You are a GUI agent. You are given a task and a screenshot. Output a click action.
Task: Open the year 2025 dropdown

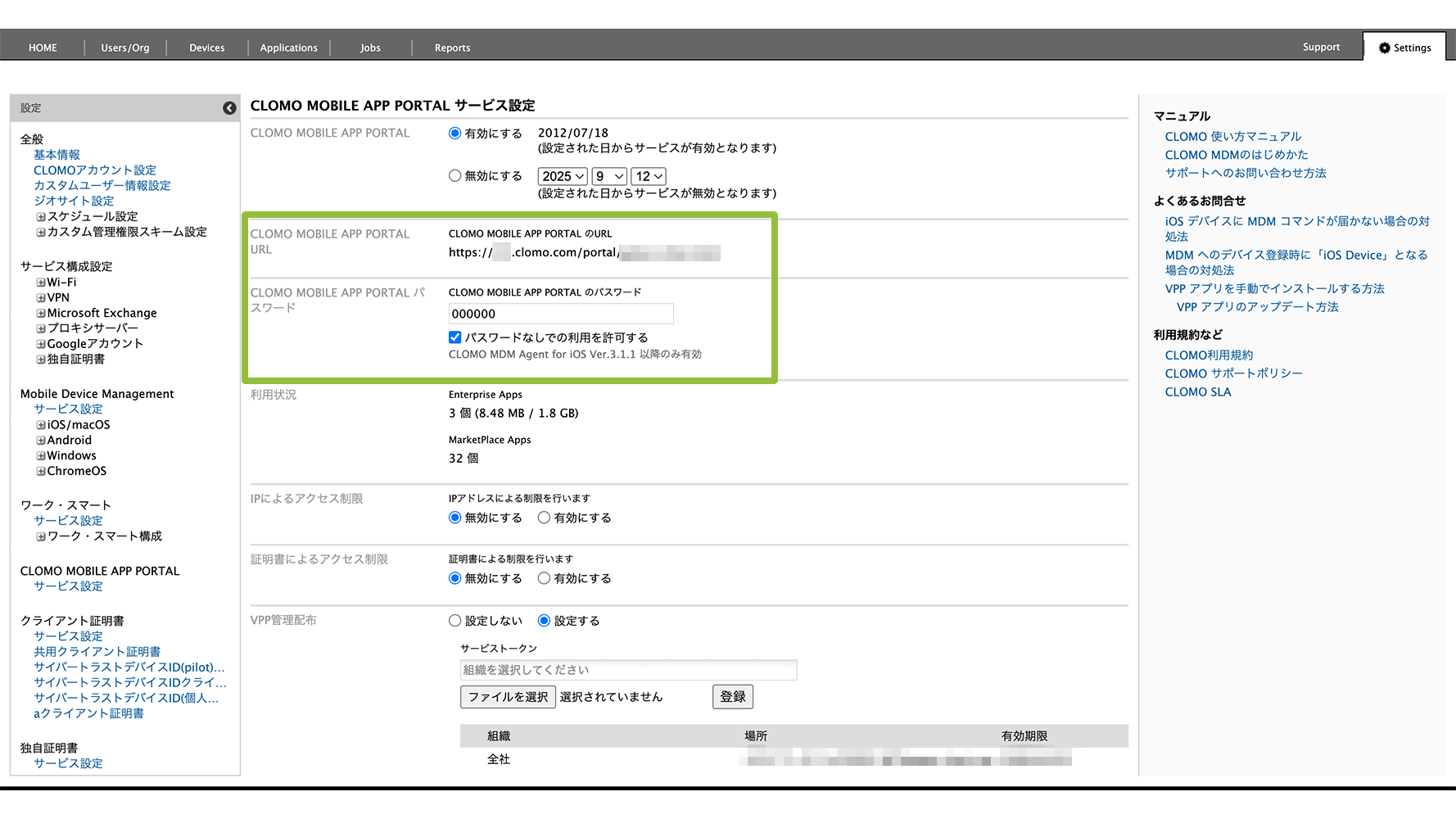tap(563, 176)
